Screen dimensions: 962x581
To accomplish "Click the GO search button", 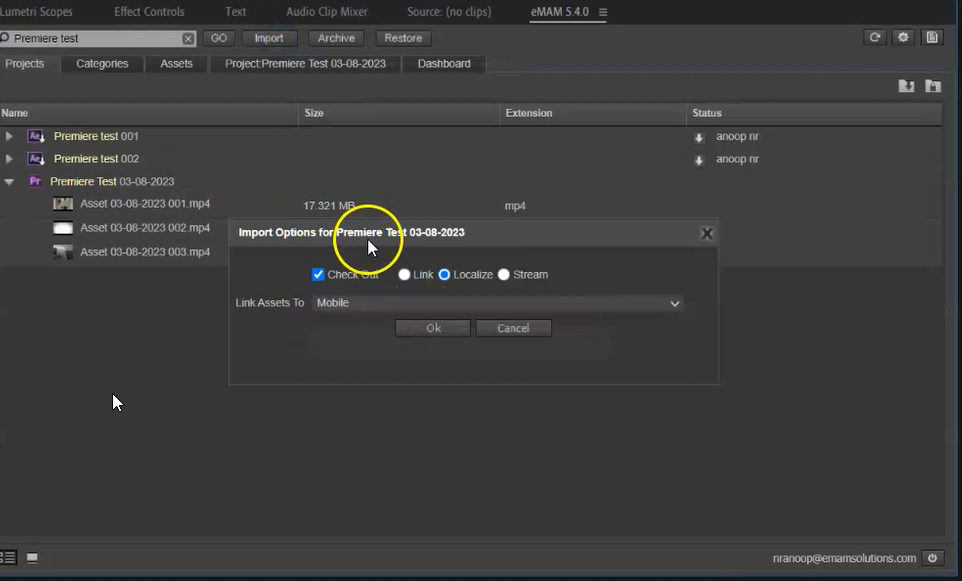I will [219, 38].
